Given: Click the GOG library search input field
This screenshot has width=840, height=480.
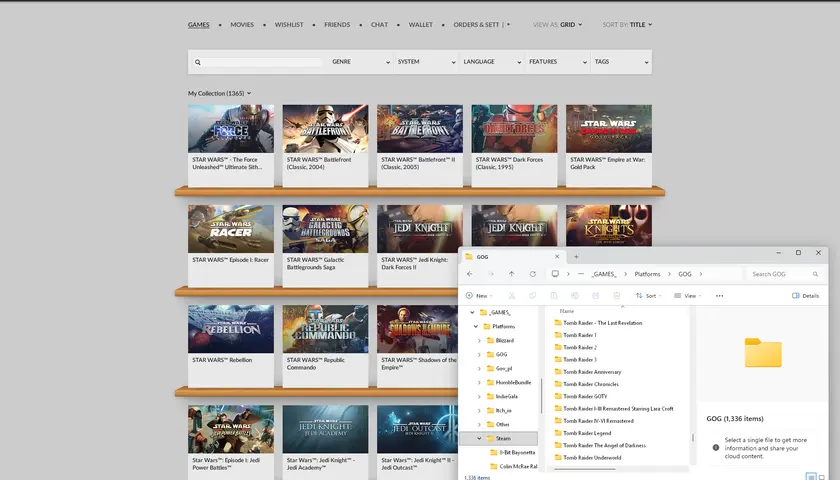Looking at the screenshot, I should (x=262, y=62).
